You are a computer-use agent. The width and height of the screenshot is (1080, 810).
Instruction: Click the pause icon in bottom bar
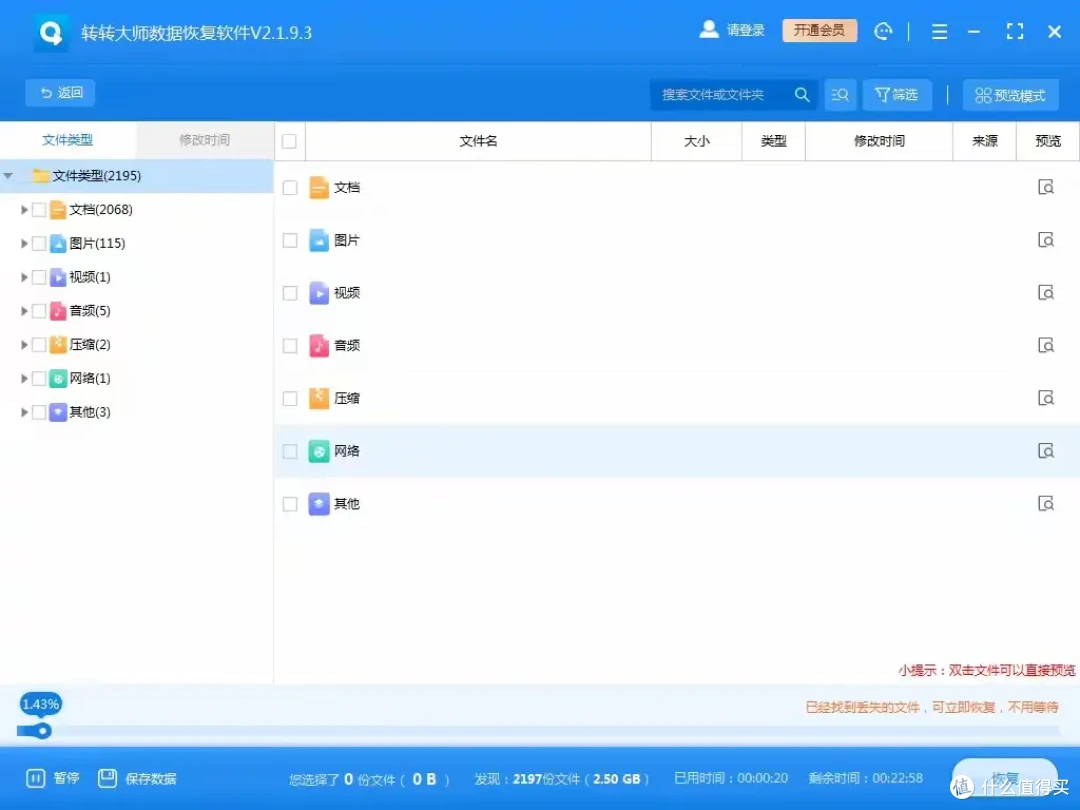[35, 778]
